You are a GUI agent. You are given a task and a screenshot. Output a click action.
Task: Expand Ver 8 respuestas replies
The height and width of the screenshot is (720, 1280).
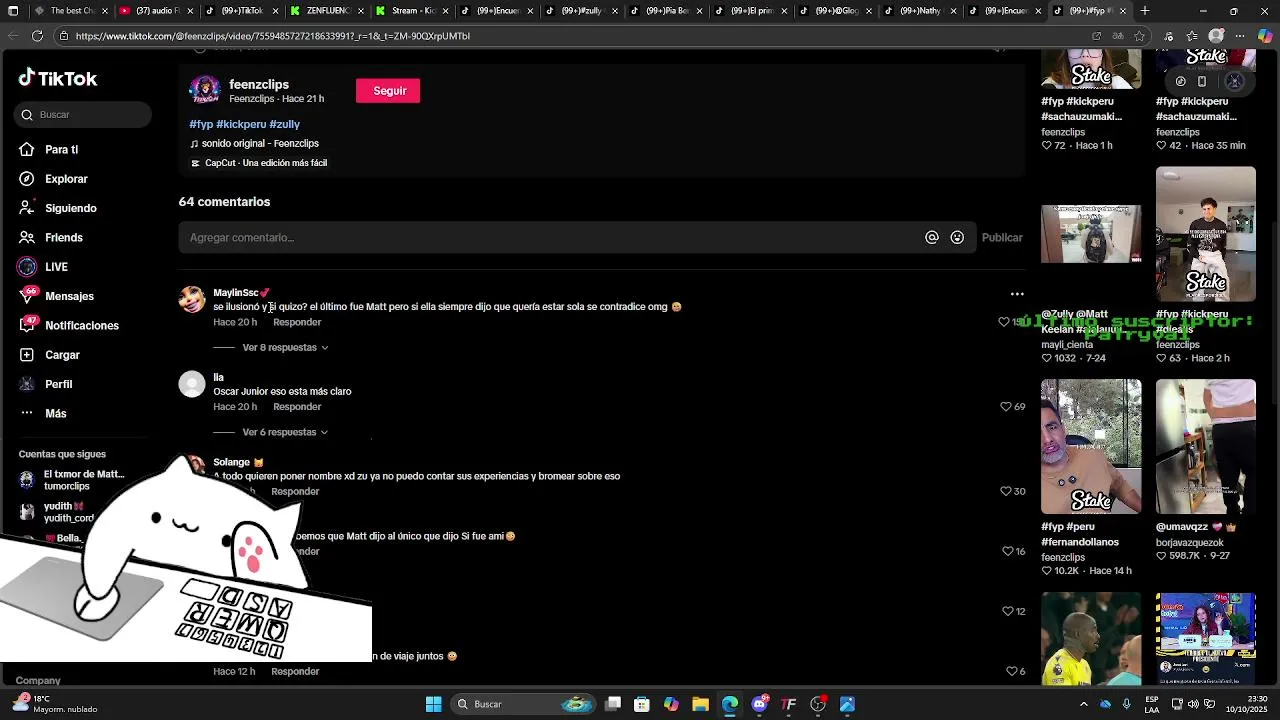pyautogui.click(x=285, y=348)
